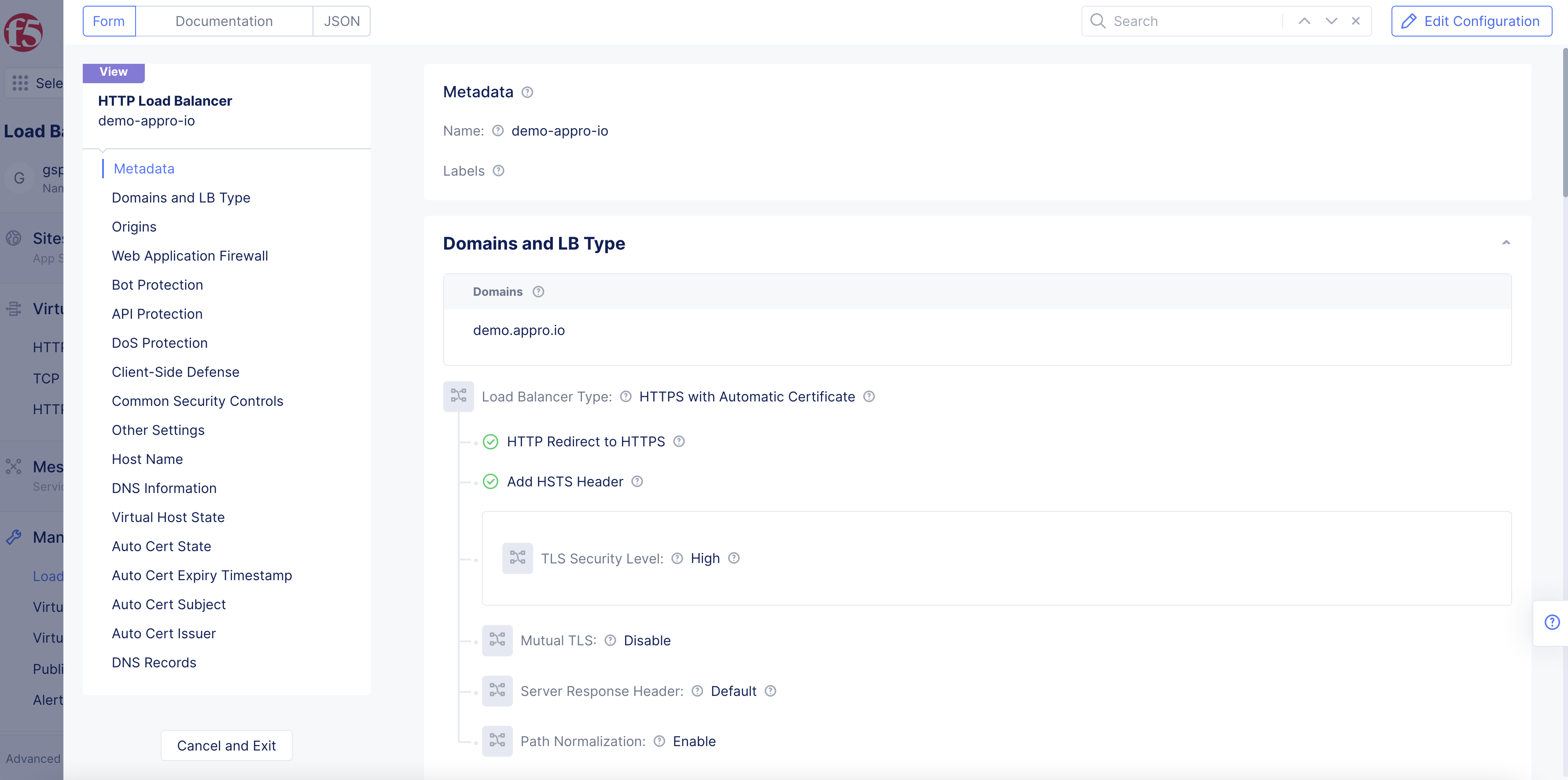Click into the Search field
Screen dimensions: 1568x780
(1193, 21)
